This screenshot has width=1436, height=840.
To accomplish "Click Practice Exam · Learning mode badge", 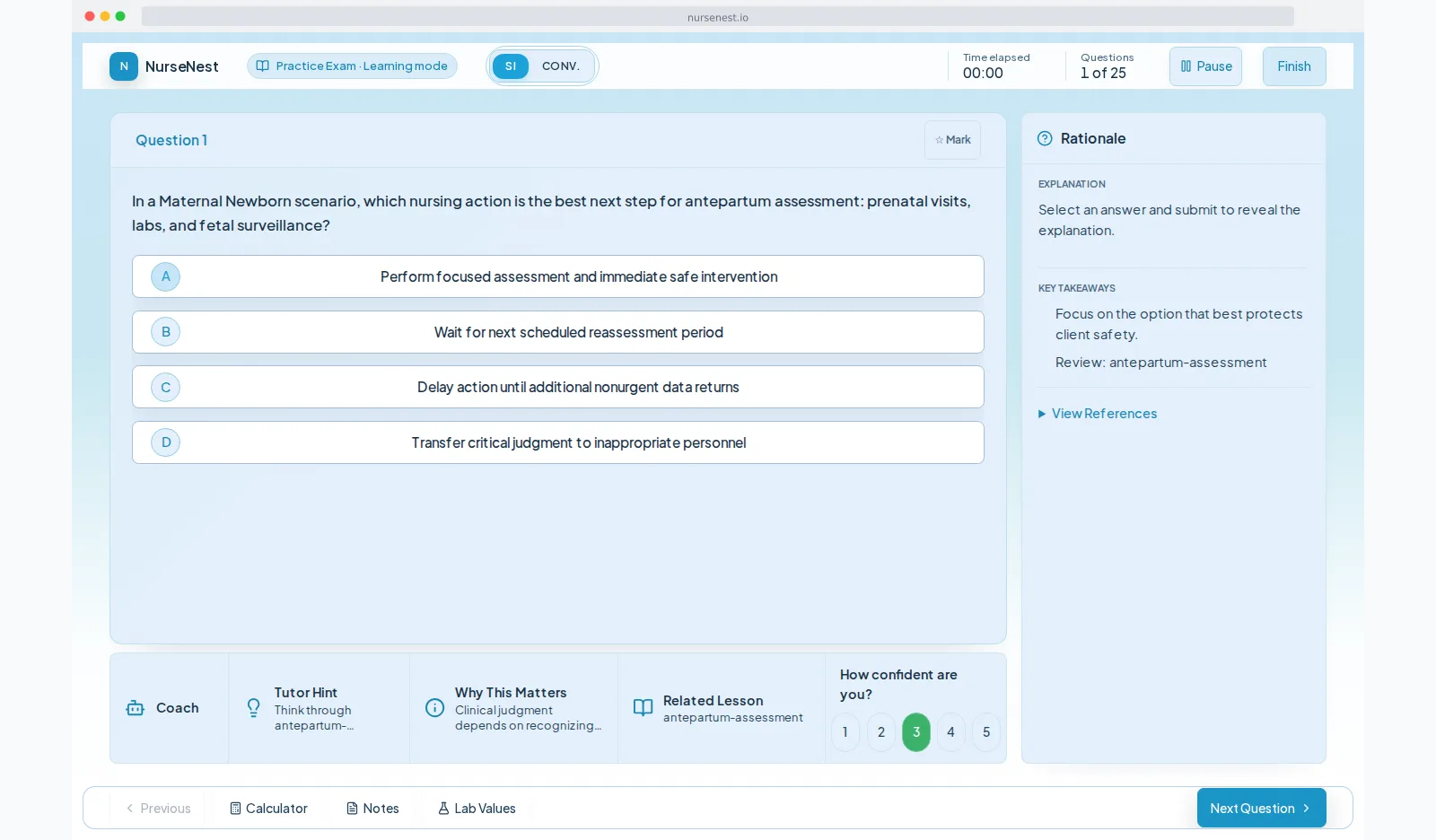I will [x=352, y=66].
